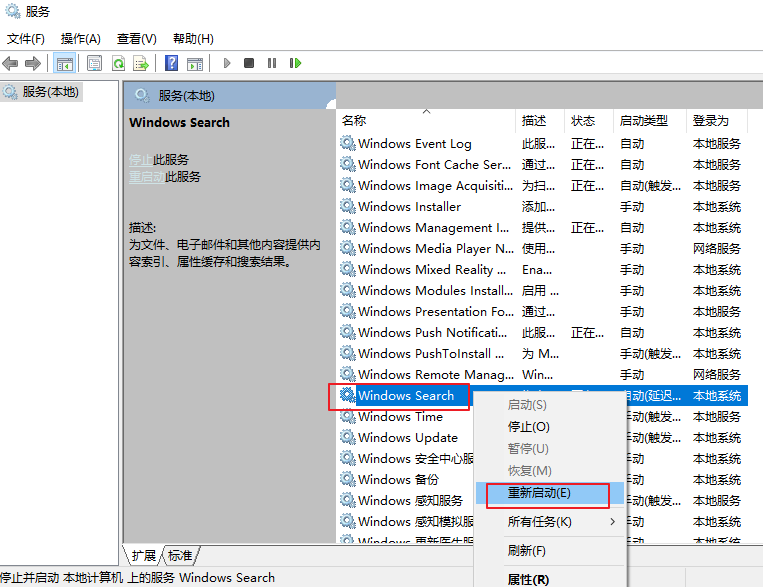
Task: Sort by the 名称 column header
Action: 425,120
